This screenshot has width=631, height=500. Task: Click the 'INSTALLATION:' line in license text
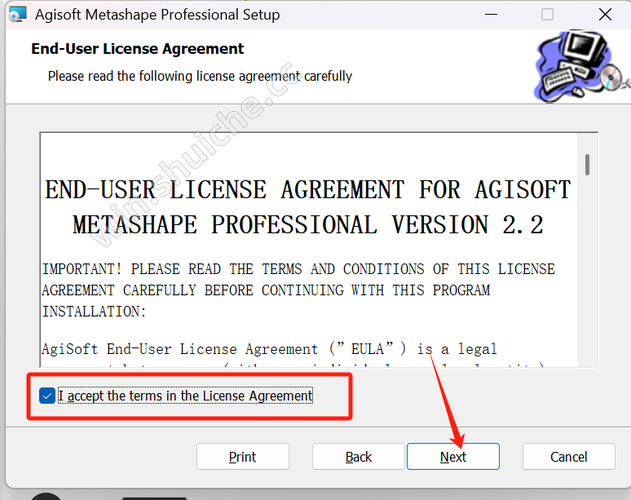pyautogui.click(x=94, y=312)
